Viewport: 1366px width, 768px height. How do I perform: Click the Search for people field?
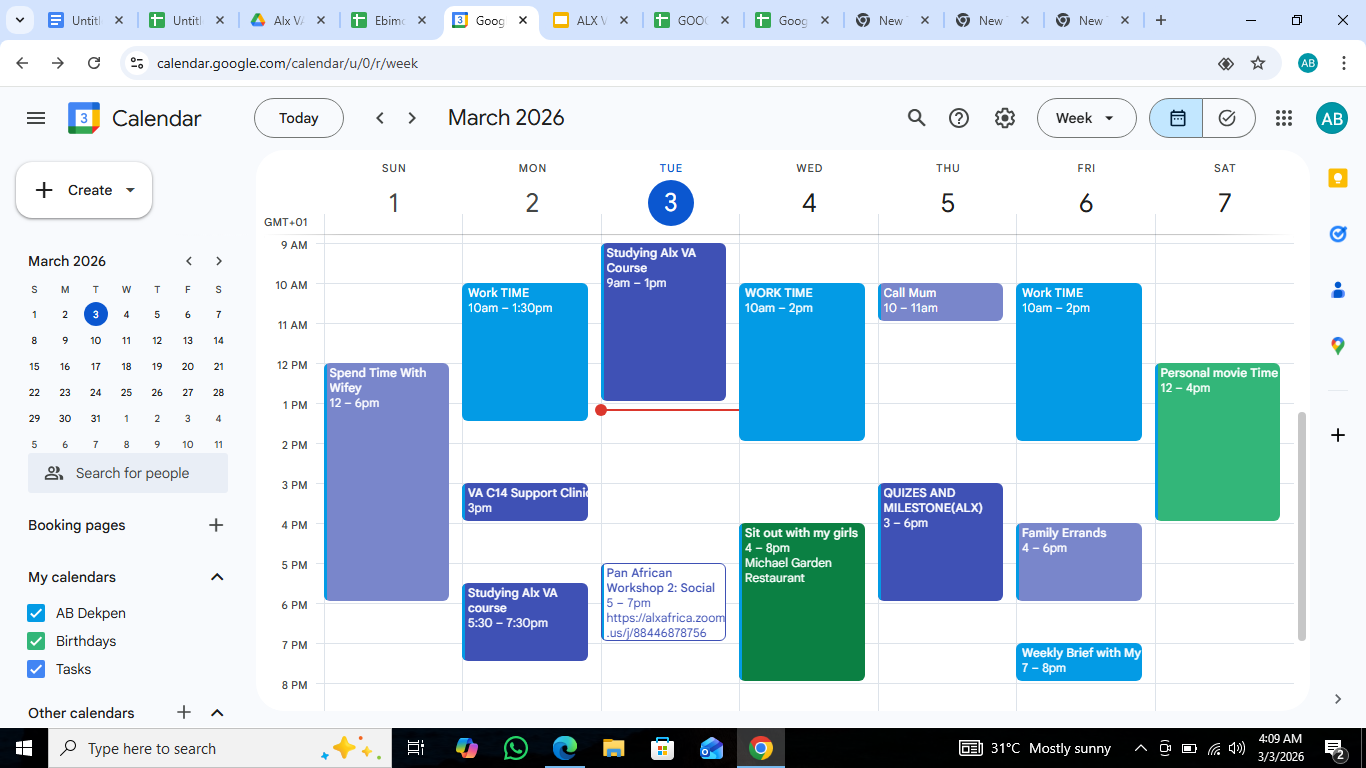click(x=128, y=473)
